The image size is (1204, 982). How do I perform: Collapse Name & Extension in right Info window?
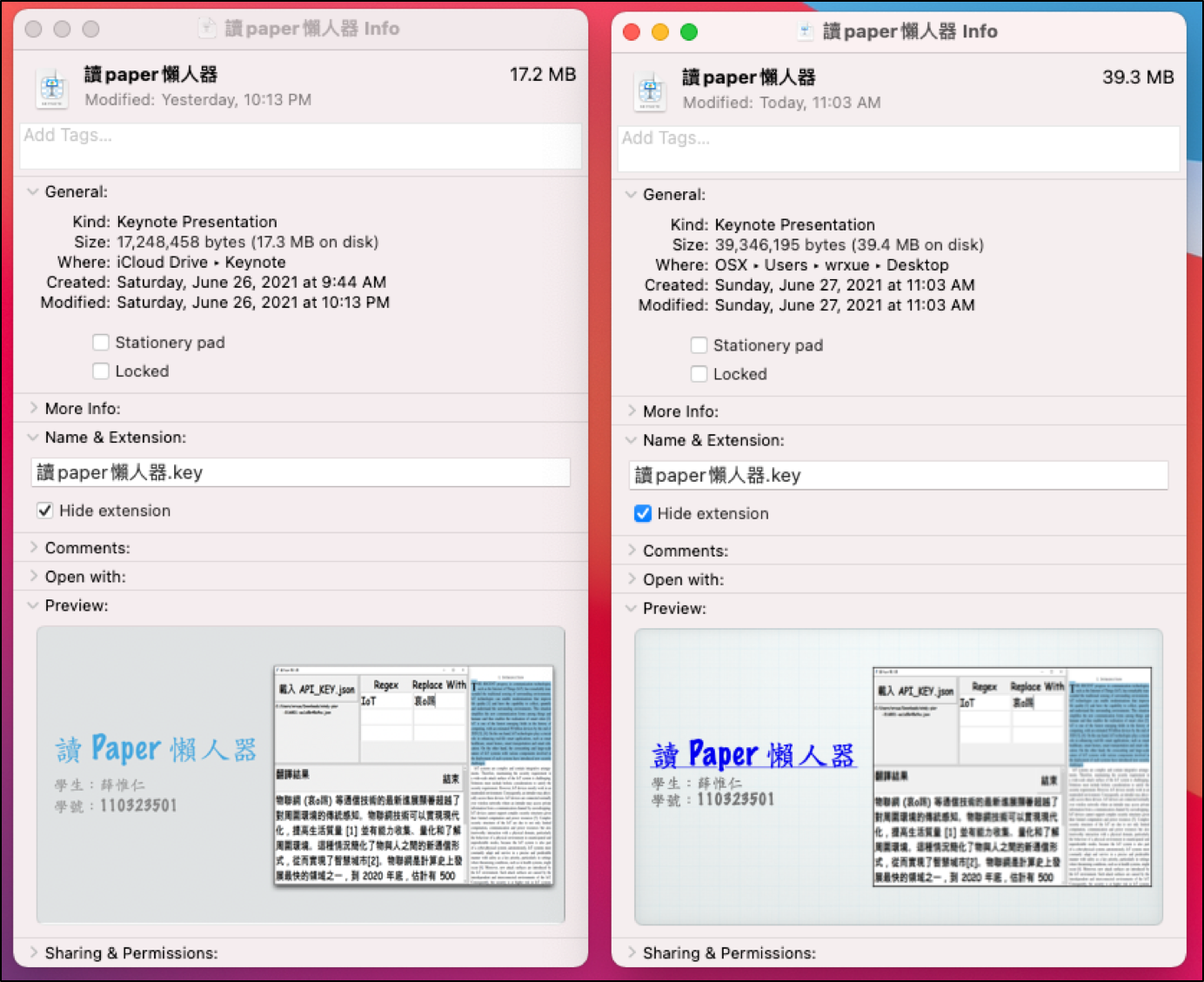point(631,440)
